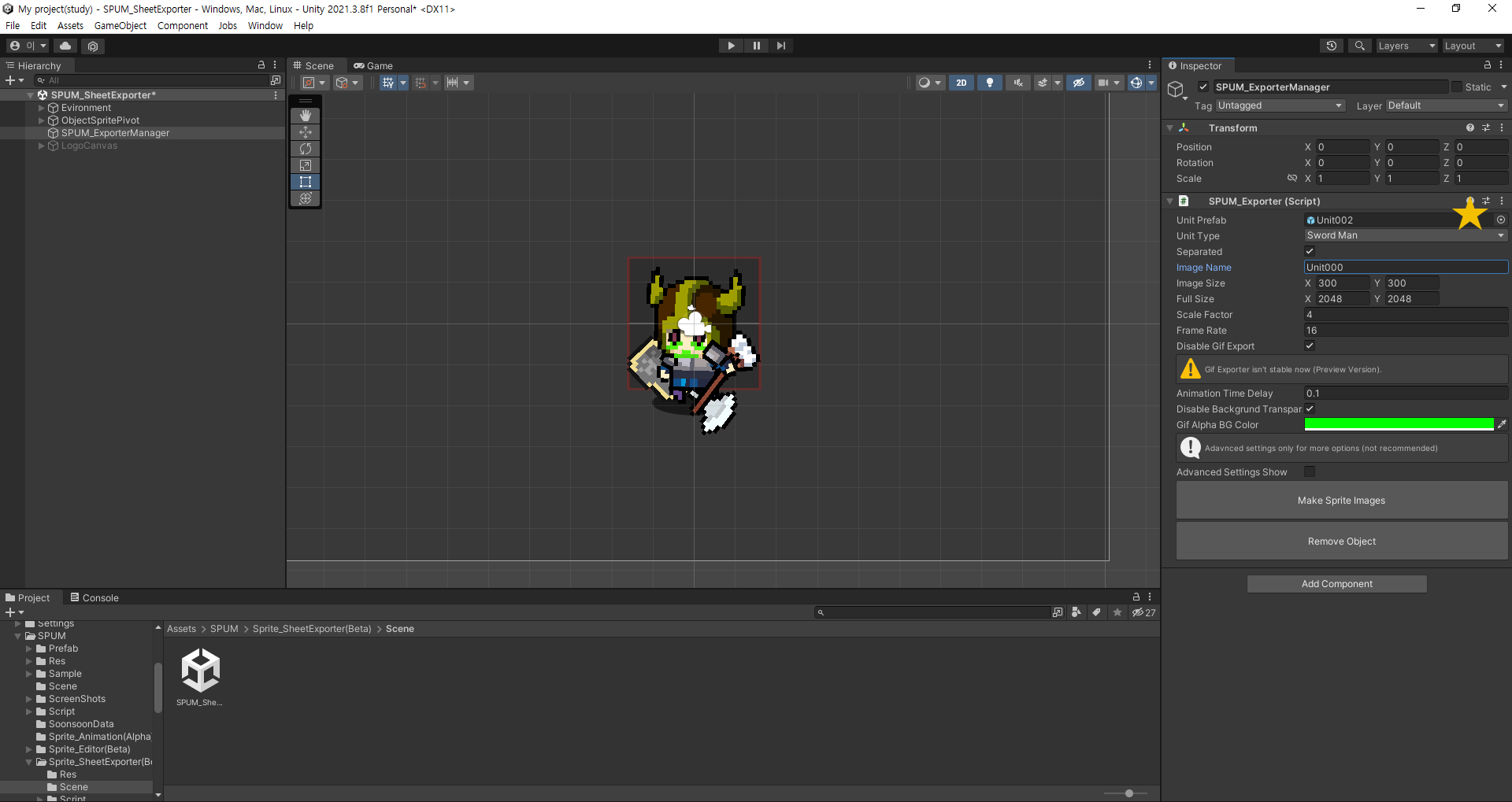This screenshot has height=802, width=1512.
Task: Click the Add Component button
Action: pos(1337,584)
